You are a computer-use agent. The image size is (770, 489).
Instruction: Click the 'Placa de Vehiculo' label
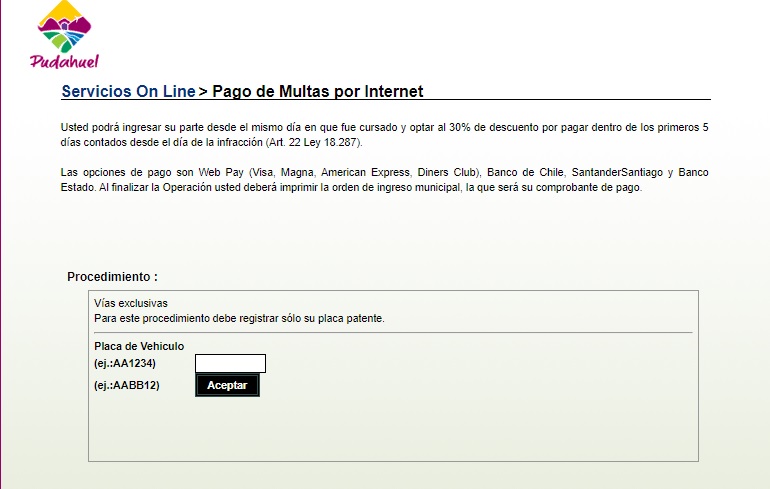(x=139, y=346)
